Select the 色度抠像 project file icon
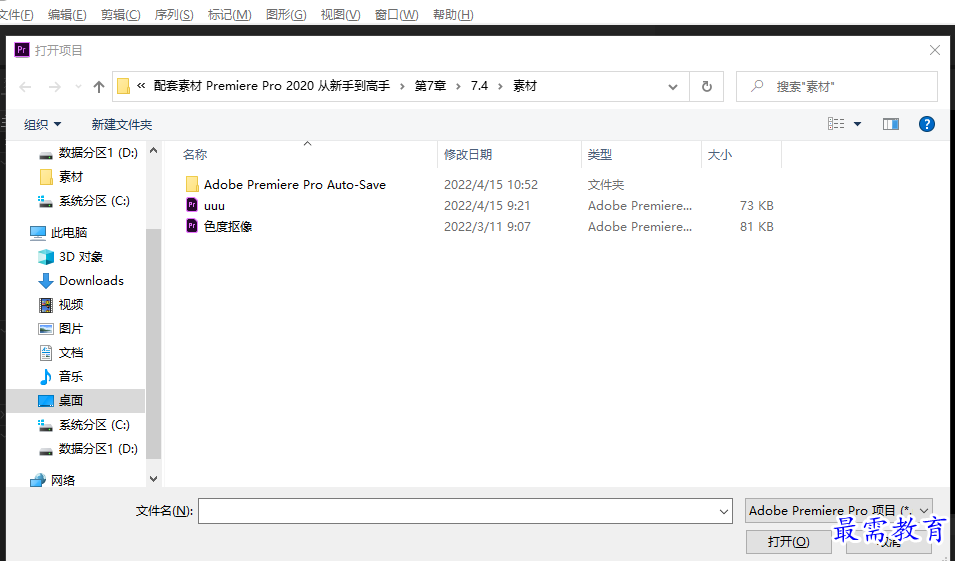The image size is (955, 561). pos(192,226)
